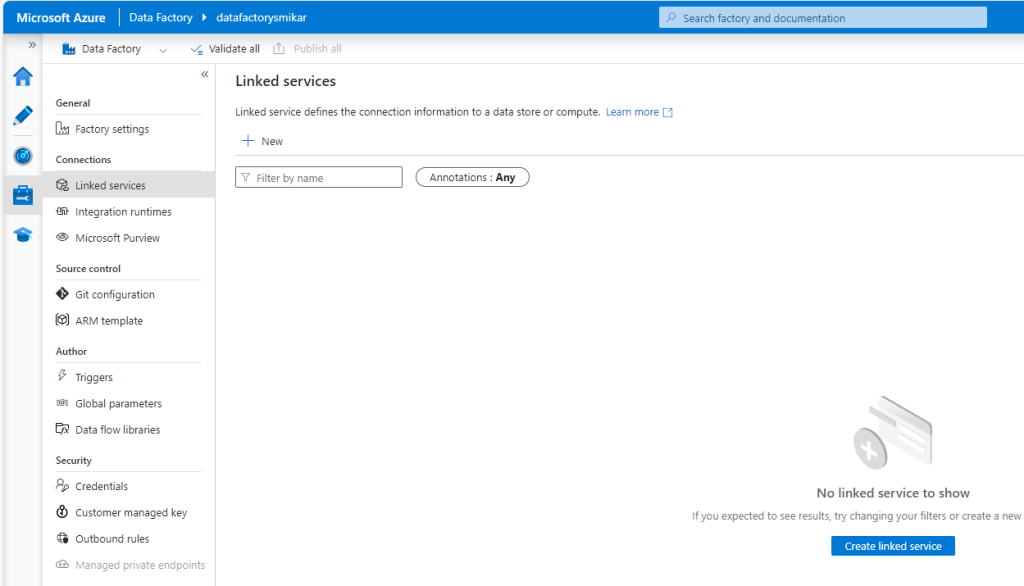This screenshot has width=1024, height=586.
Task: Click the Factory settings icon
Action: point(62,128)
